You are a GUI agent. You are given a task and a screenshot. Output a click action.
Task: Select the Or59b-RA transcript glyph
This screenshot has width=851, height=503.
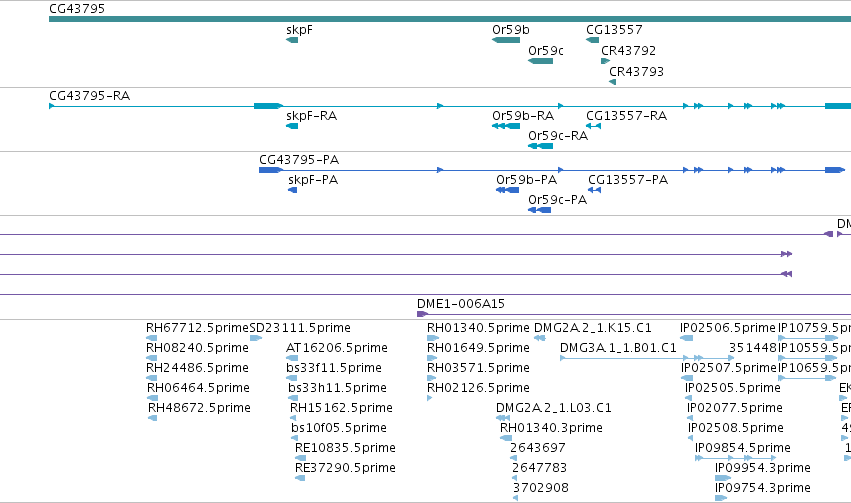point(506,126)
